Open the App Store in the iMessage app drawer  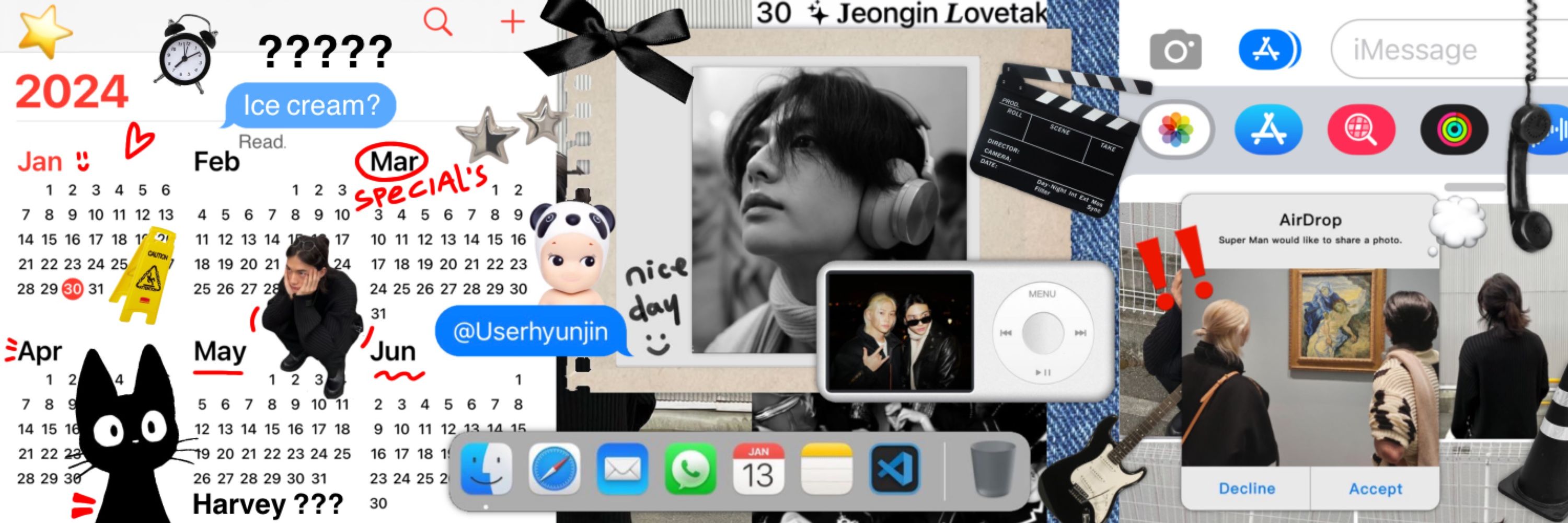(x=1269, y=130)
